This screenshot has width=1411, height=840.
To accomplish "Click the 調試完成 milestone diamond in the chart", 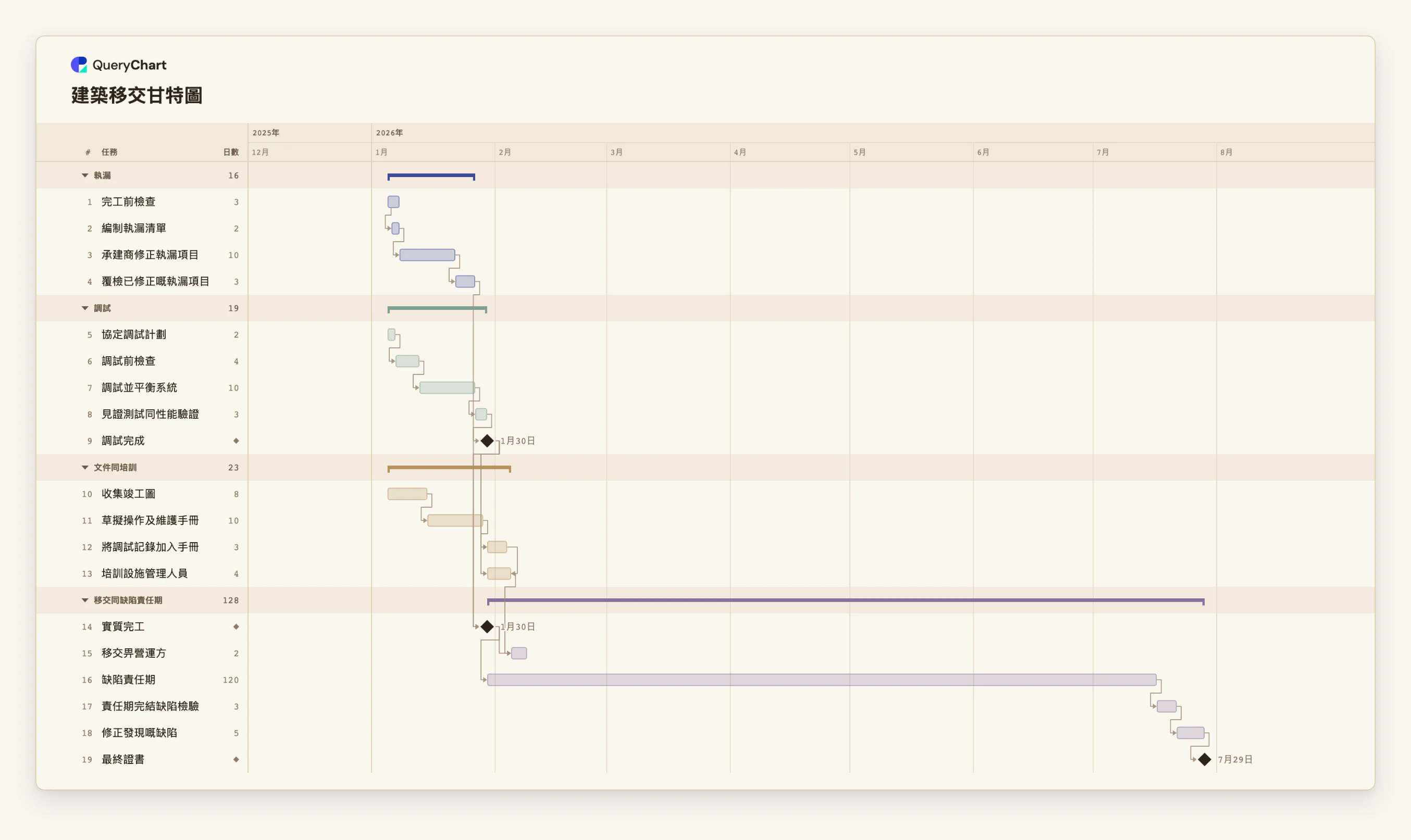I will point(487,441).
